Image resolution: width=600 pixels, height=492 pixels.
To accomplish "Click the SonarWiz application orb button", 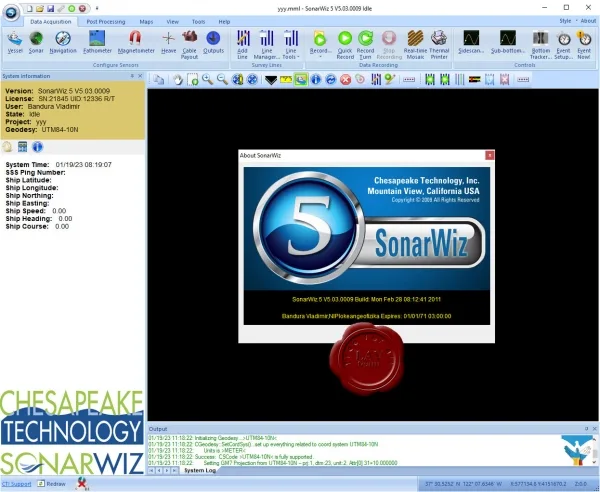I will click(11, 12).
